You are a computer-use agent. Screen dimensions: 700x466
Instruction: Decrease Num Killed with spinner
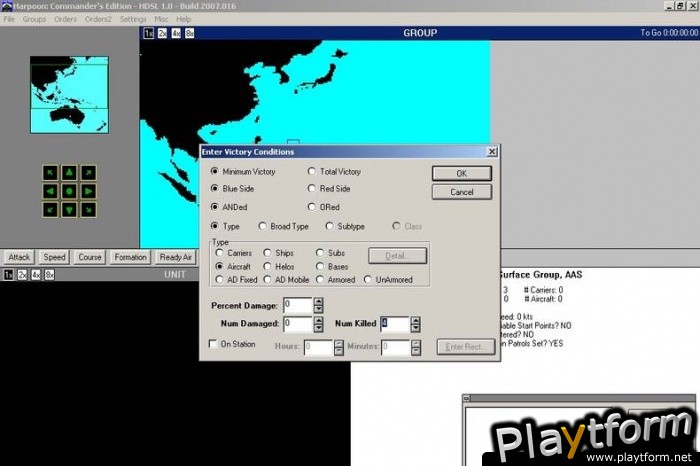[x=415, y=328]
